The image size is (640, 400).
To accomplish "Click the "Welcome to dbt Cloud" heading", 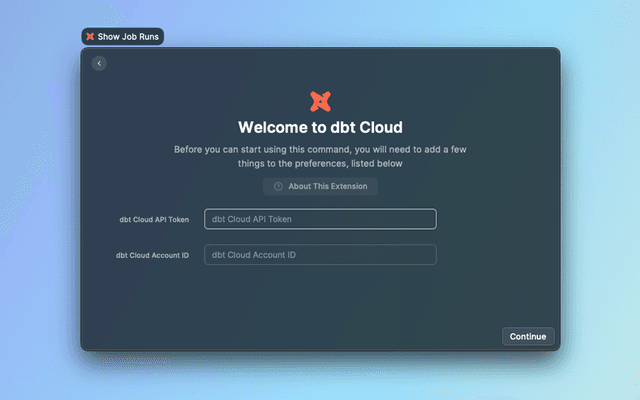I will pos(320,127).
